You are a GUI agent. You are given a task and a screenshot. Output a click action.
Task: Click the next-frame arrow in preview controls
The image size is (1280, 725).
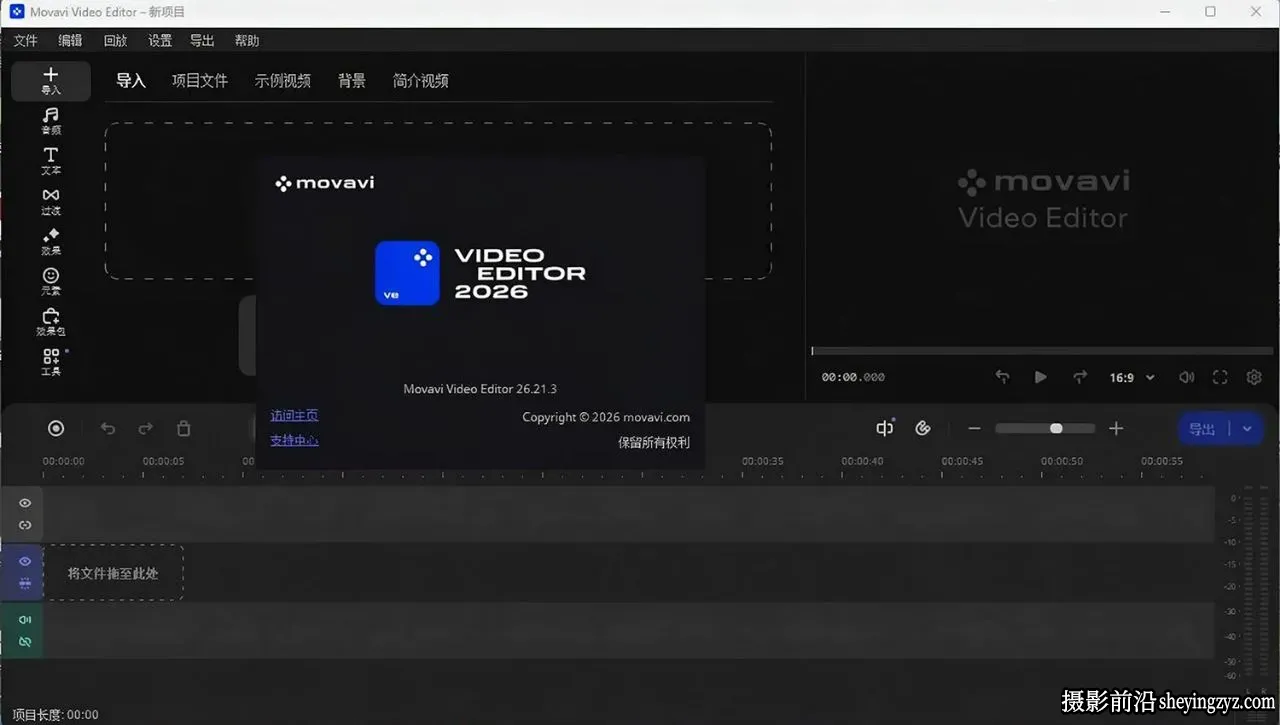1080,377
